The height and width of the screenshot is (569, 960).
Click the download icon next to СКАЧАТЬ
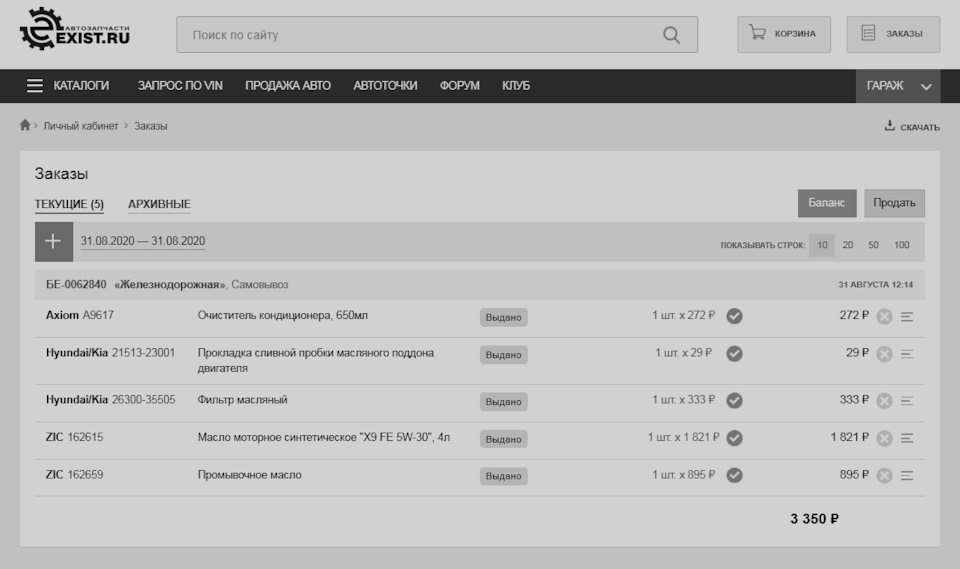pos(890,126)
